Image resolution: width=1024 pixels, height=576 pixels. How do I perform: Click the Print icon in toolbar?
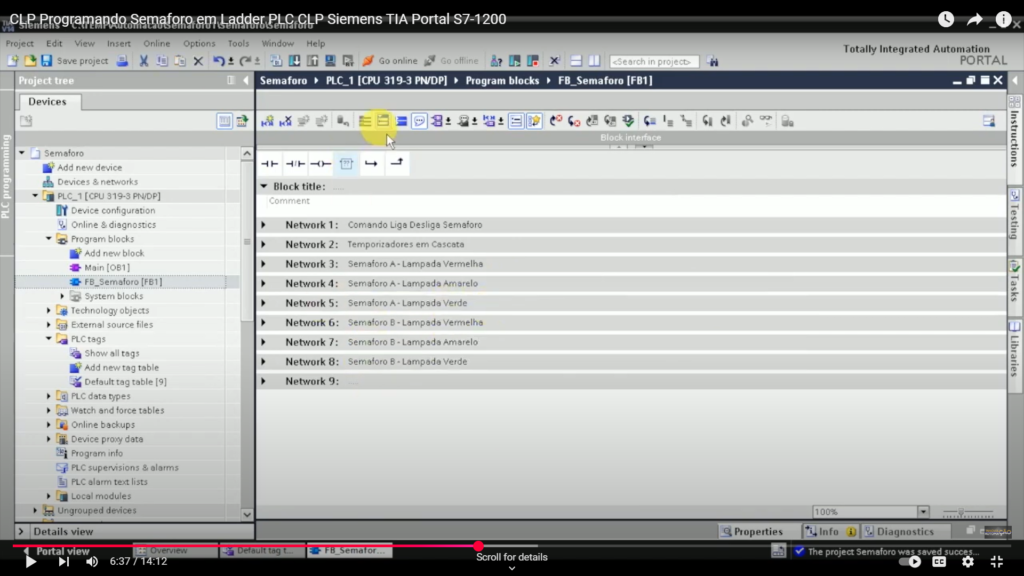coord(122,61)
